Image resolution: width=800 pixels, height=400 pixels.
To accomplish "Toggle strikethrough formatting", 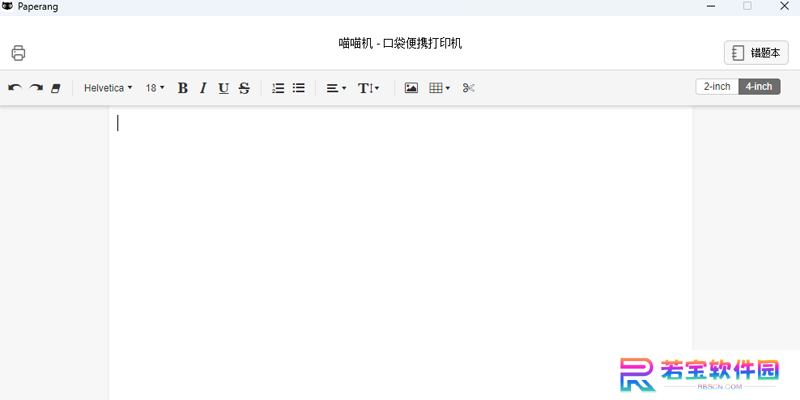I will (x=244, y=88).
